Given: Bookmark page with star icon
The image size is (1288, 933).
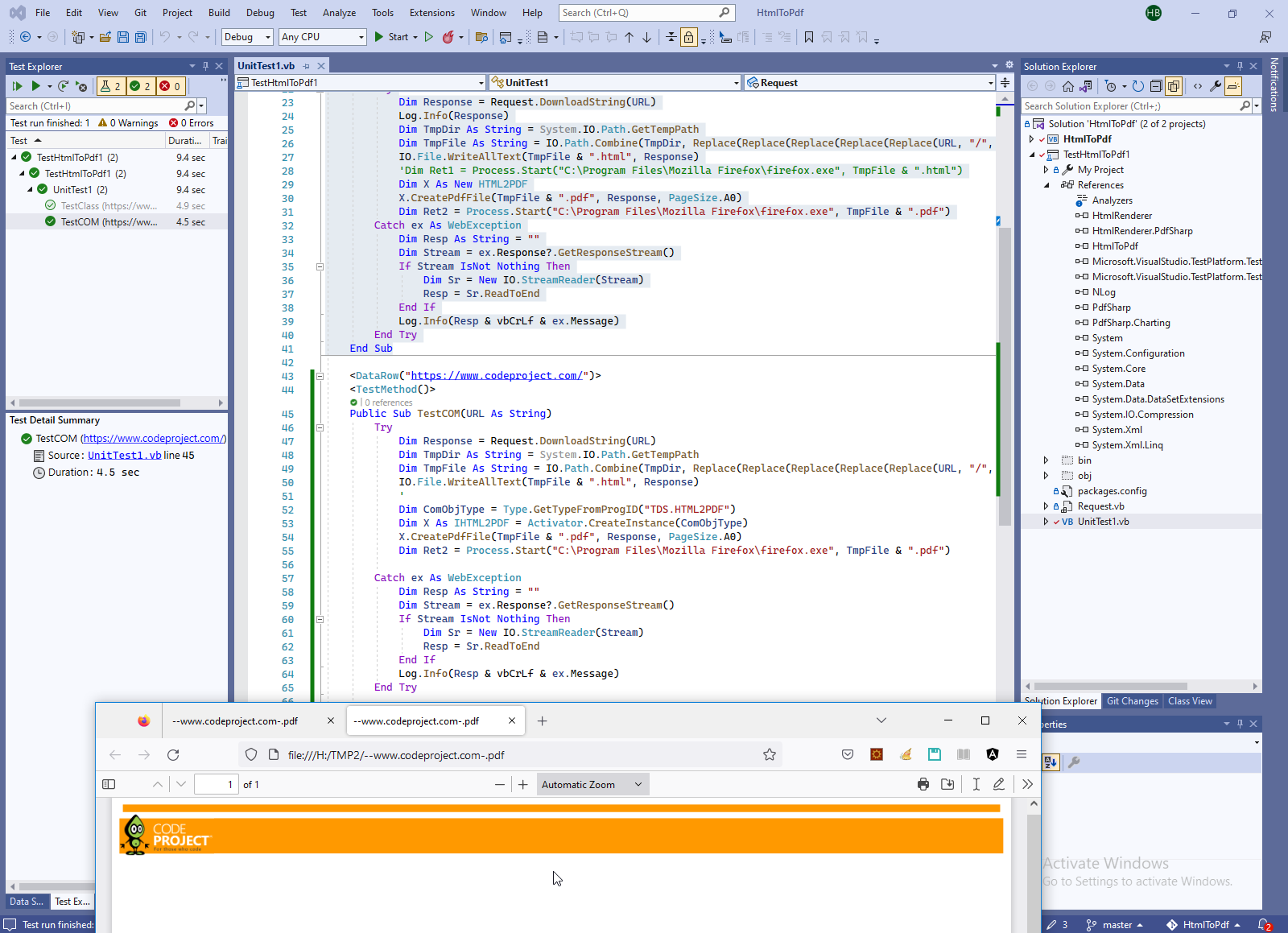Looking at the screenshot, I should [770, 755].
